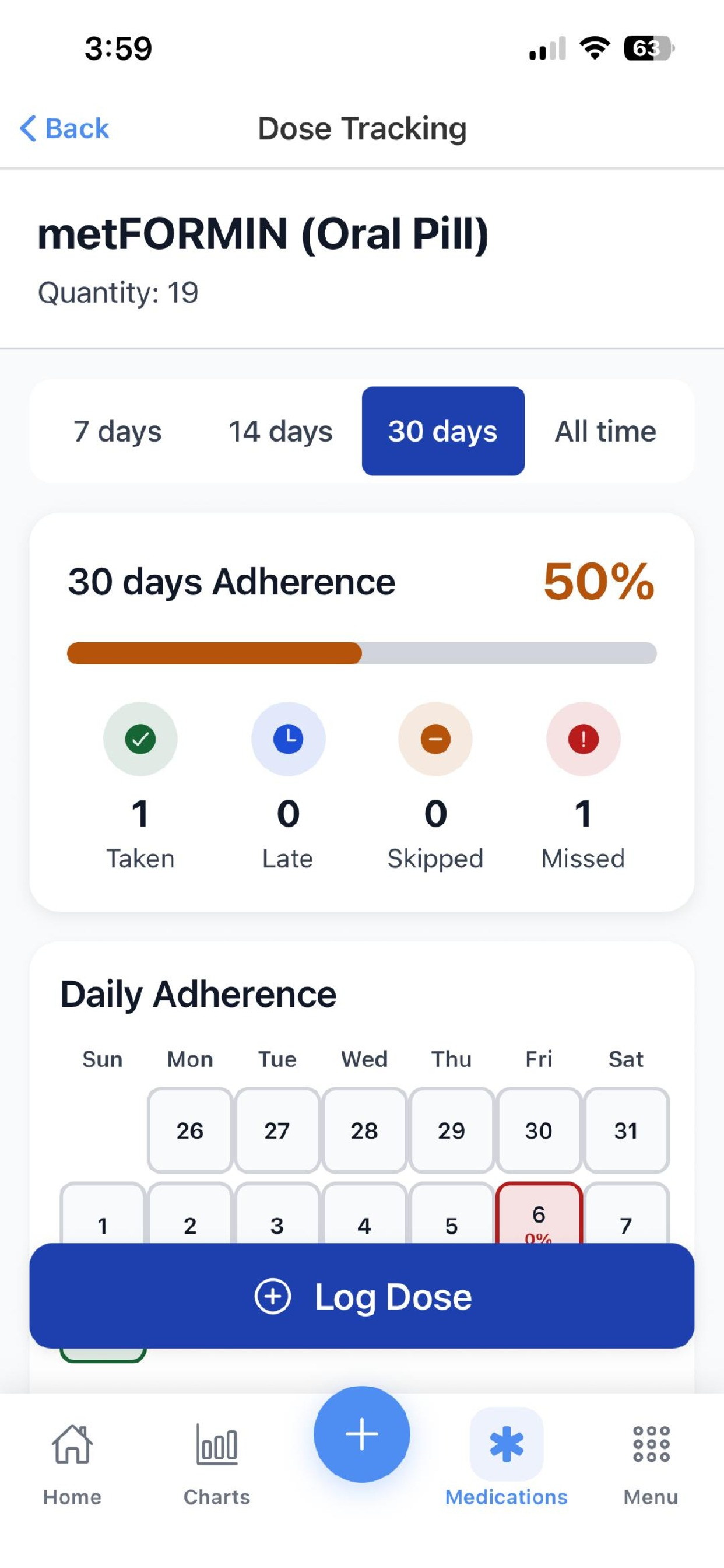Switch to the 7 days range
Screen dimensions: 724x1568
tap(117, 431)
